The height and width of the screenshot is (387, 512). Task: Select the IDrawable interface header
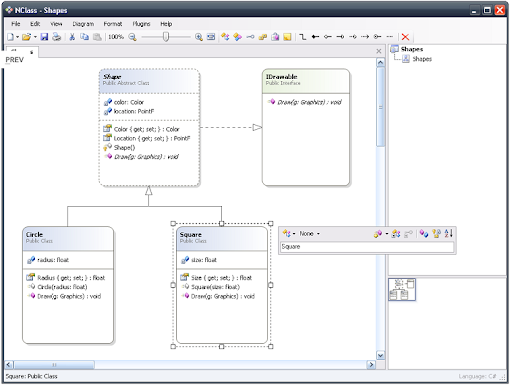click(x=306, y=81)
